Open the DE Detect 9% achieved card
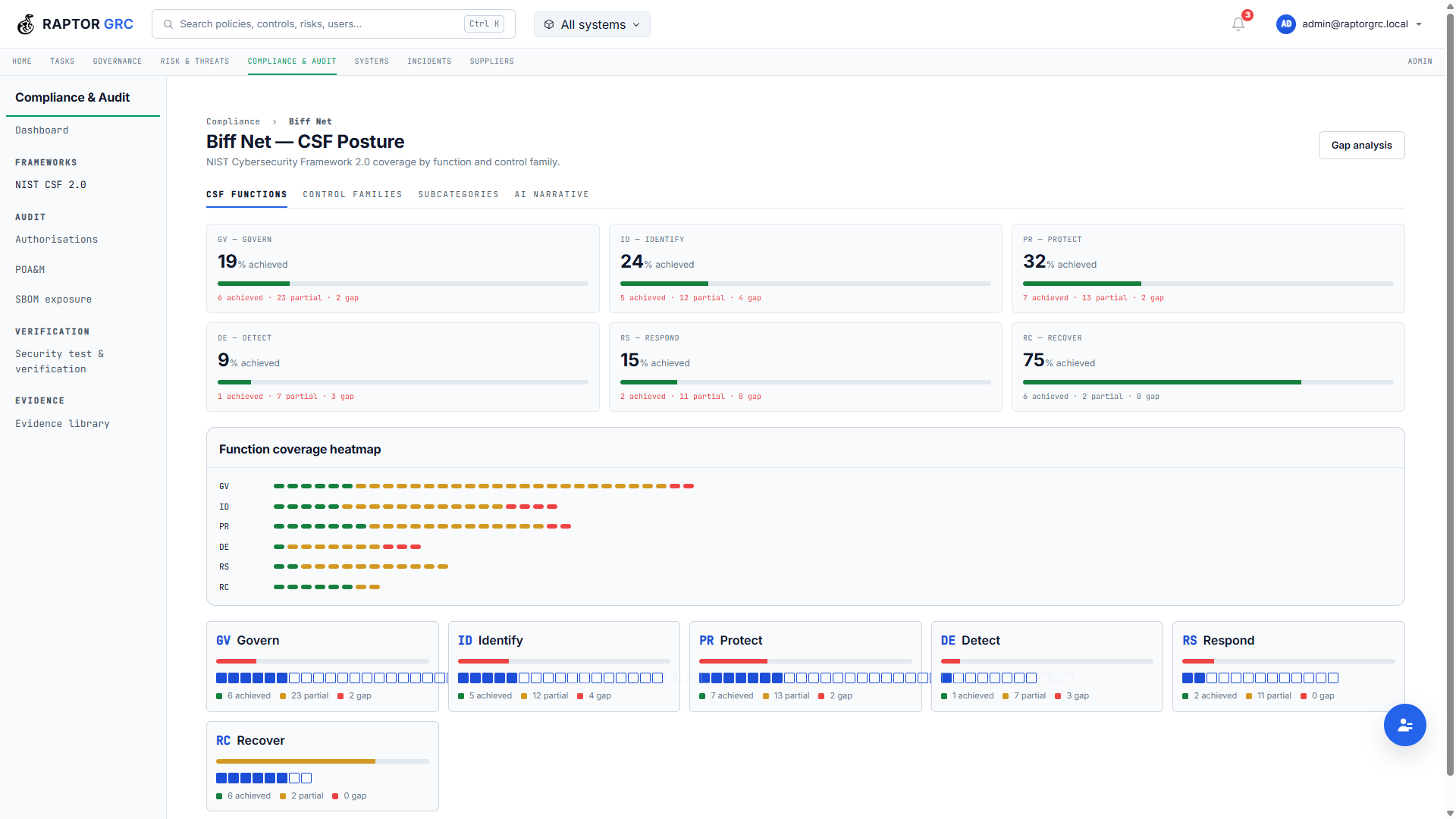Viewport: 1456px width, 819px height. [x=403, y=367]
